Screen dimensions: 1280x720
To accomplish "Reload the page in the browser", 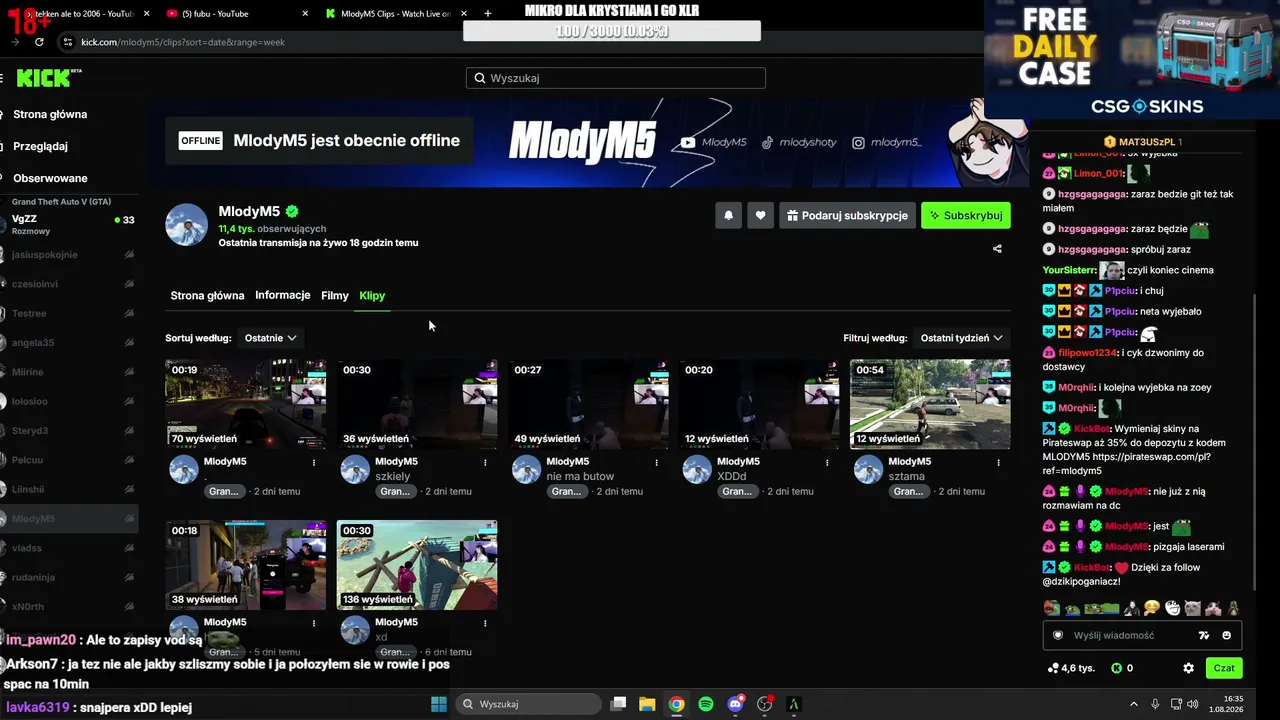I will (x=39, y=42).
